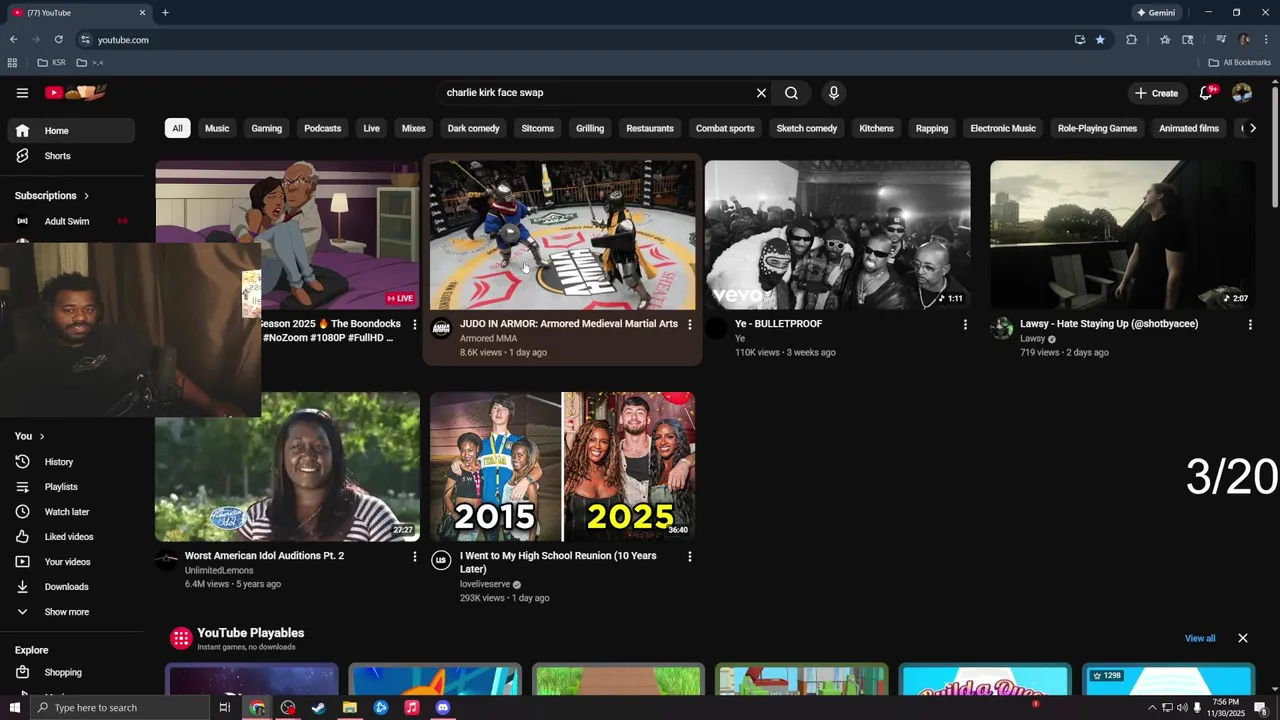This screenshot has width=1280, height=720.
Task: Open Watch later in the sidebar
Action: click(x=70, y=512)
